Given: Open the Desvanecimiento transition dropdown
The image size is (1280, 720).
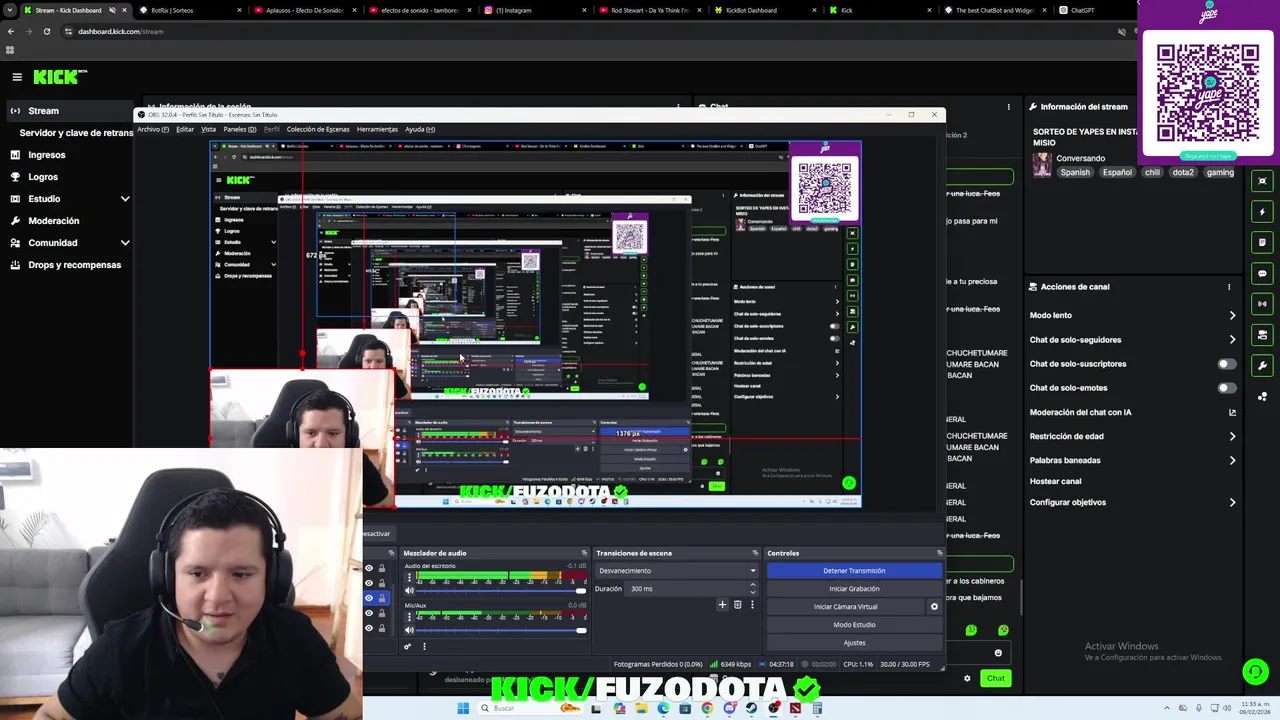Looking at the screenshot, I should 676,571.
